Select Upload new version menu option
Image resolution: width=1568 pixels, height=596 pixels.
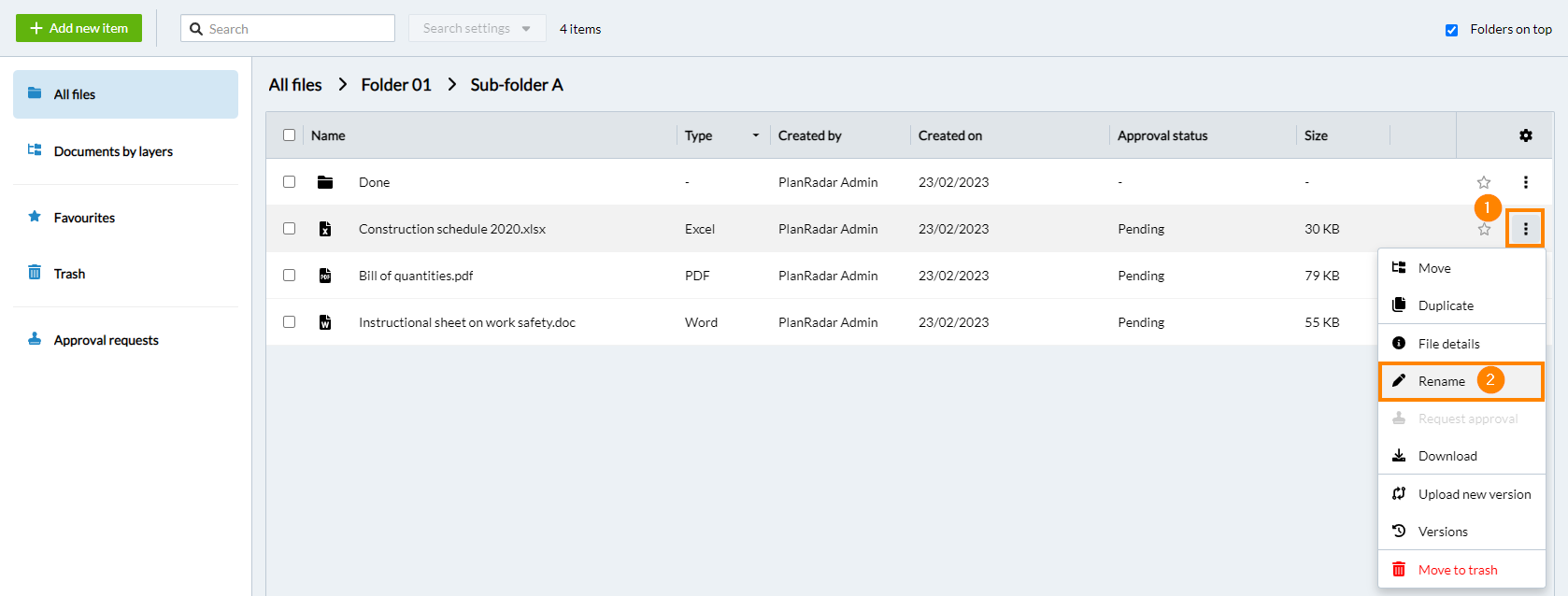(x=1474, y=494)
